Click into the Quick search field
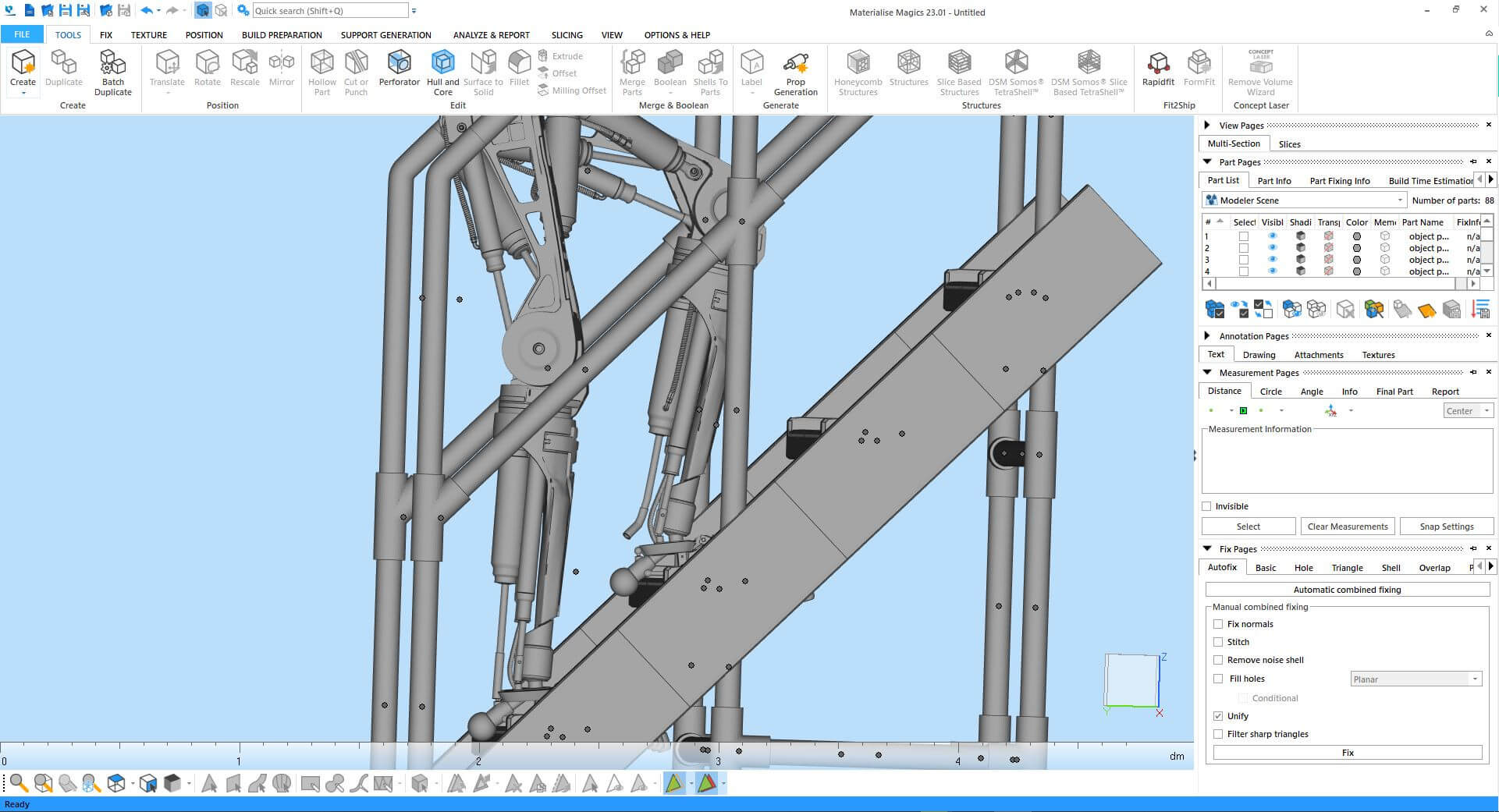1499x812 pixels. pyautogui.click(x=329, y=11)
